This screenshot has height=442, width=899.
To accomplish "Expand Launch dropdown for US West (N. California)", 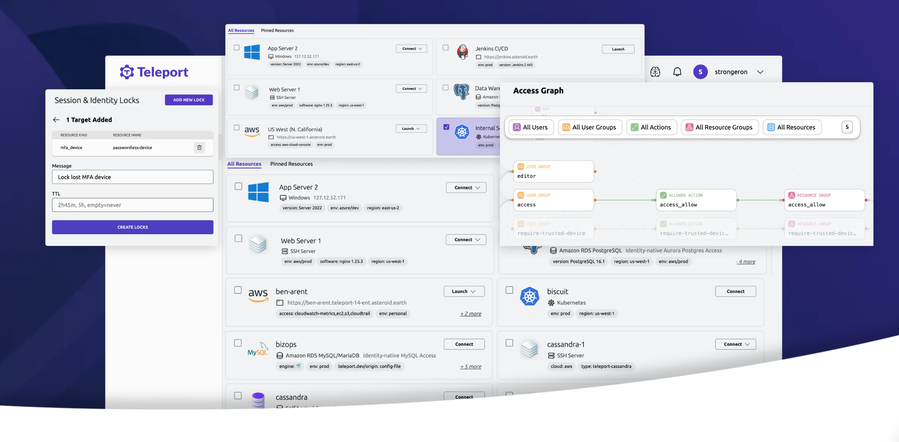I will pyautogui.click(x=411, y=128).
